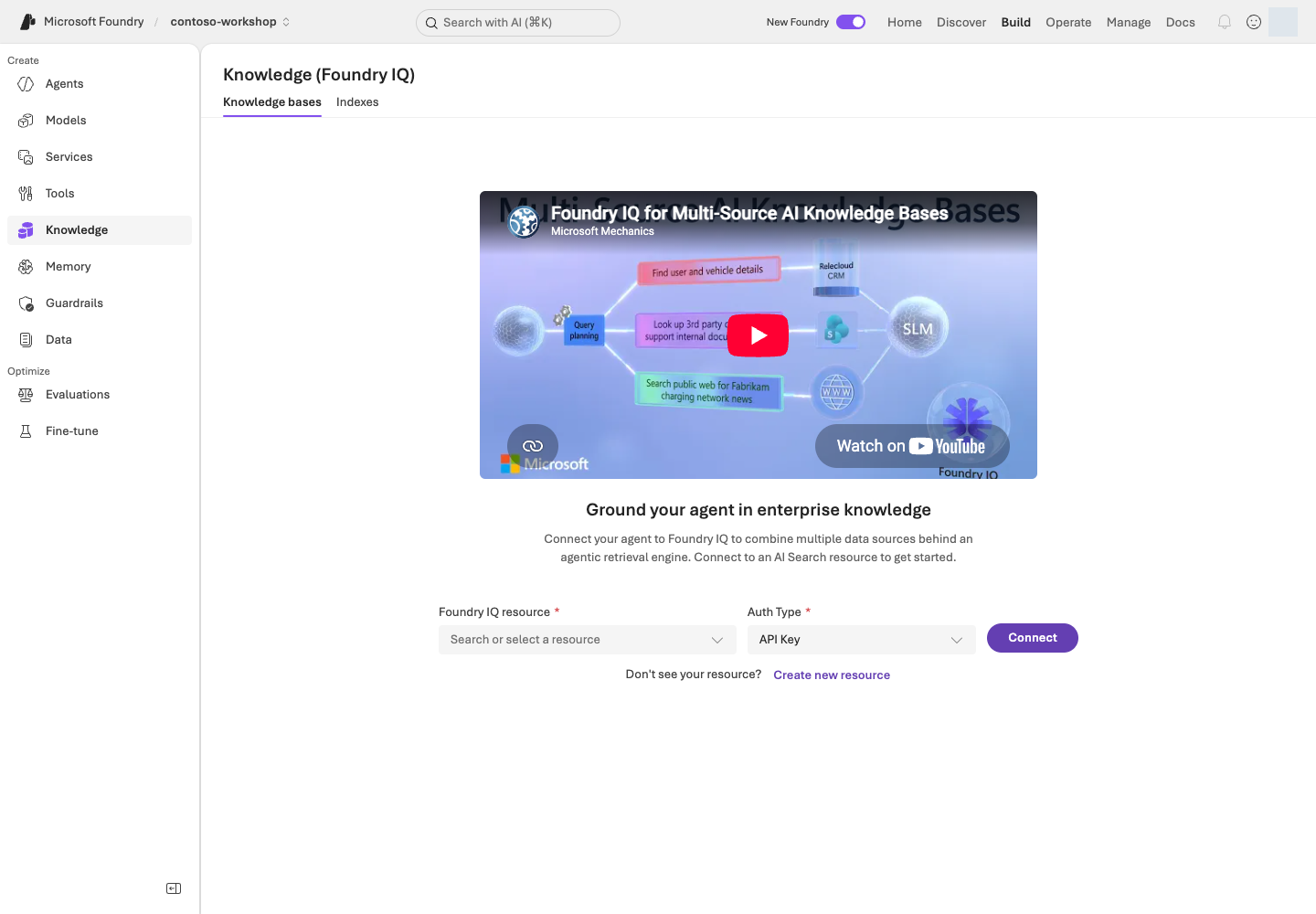The image size is (1316, 914).
Task: Open the Operate top menu
Action: 1068,22
